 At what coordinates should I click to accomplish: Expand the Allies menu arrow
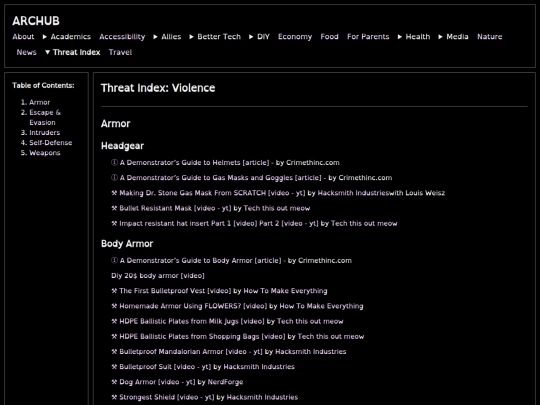(x=156, y=37)
